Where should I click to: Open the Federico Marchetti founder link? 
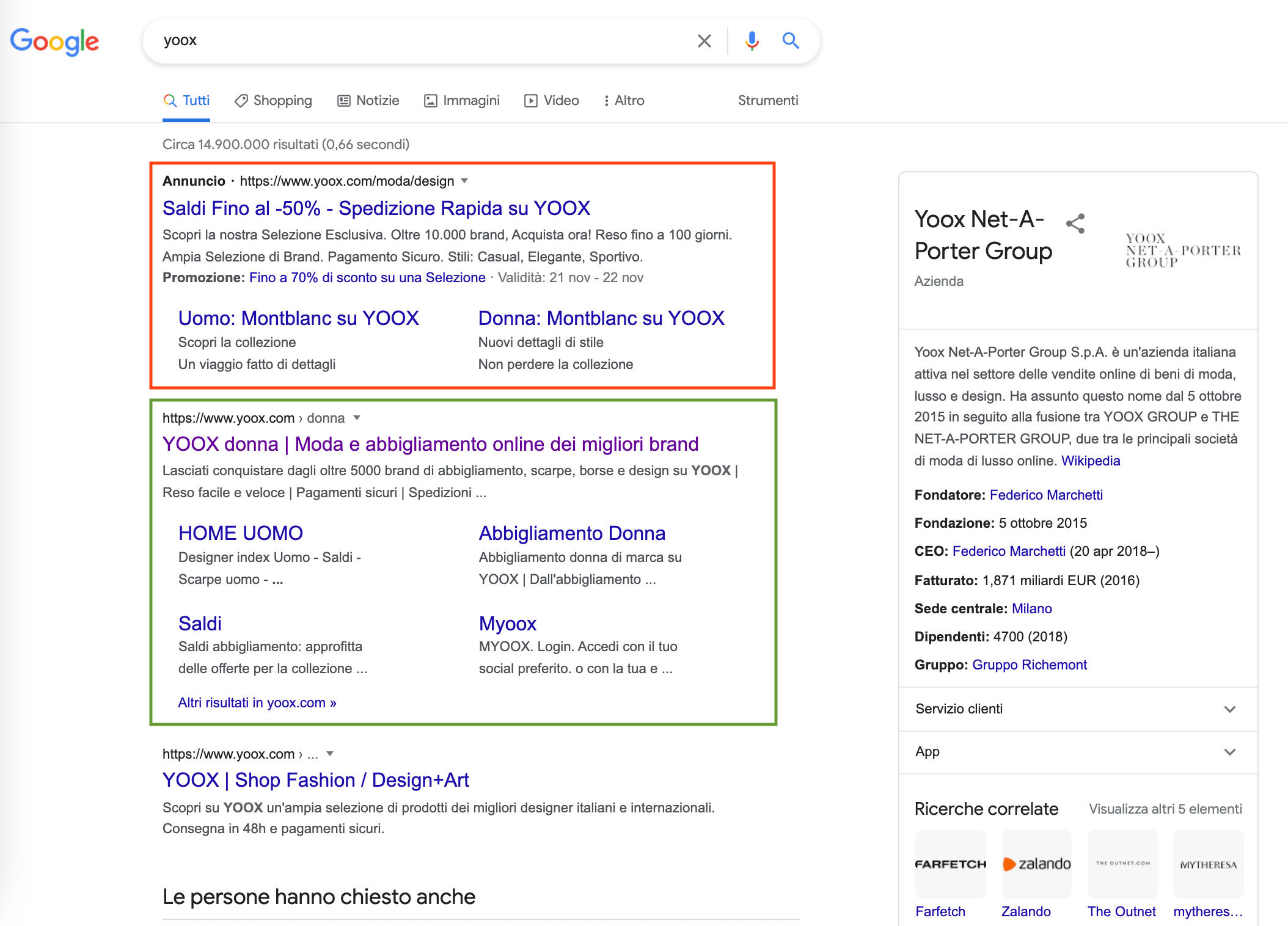1045,495
